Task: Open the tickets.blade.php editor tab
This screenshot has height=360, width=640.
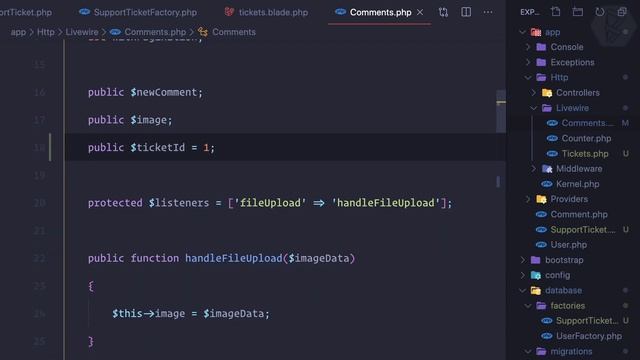Action: point(266,12)
